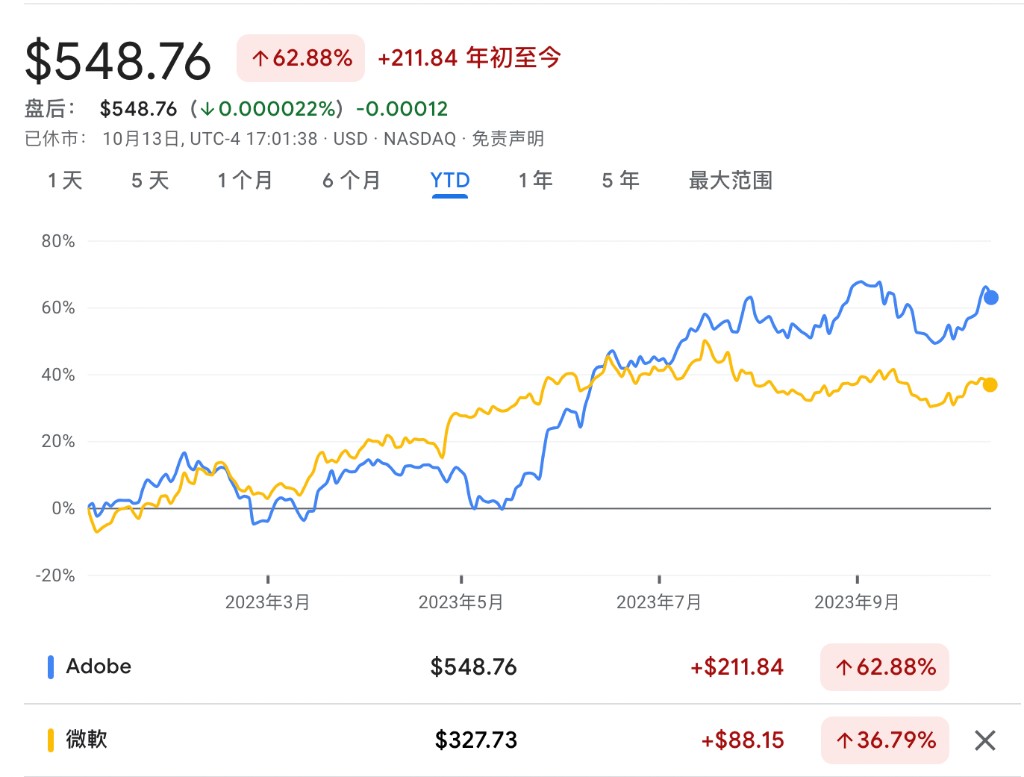This screenshot has width=1024, height=777.
Task: Show the 6 个月 chart range
Action: pos(351,181)
